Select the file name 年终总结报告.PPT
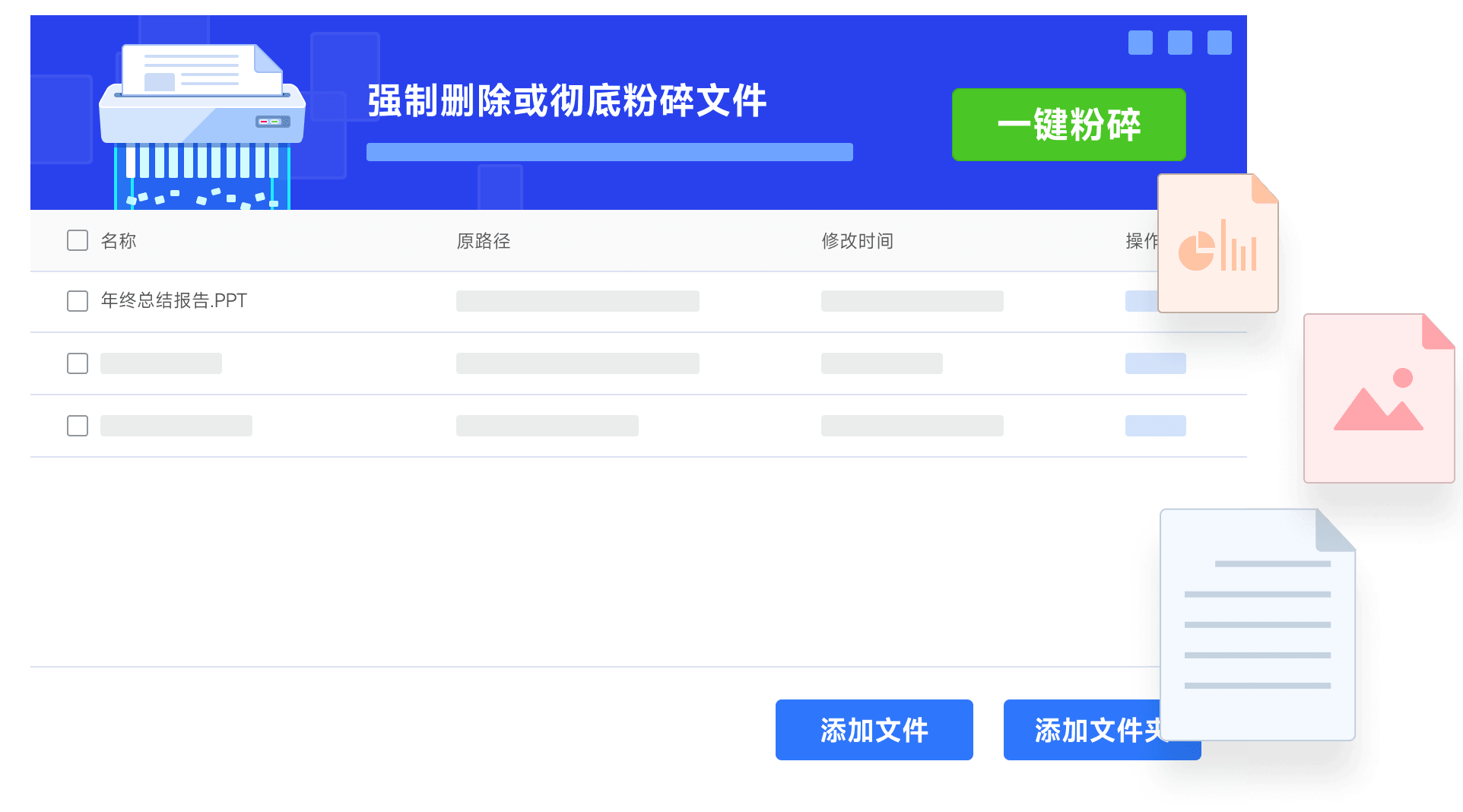This screenshot has height=812, width=1463. [174, 301]
